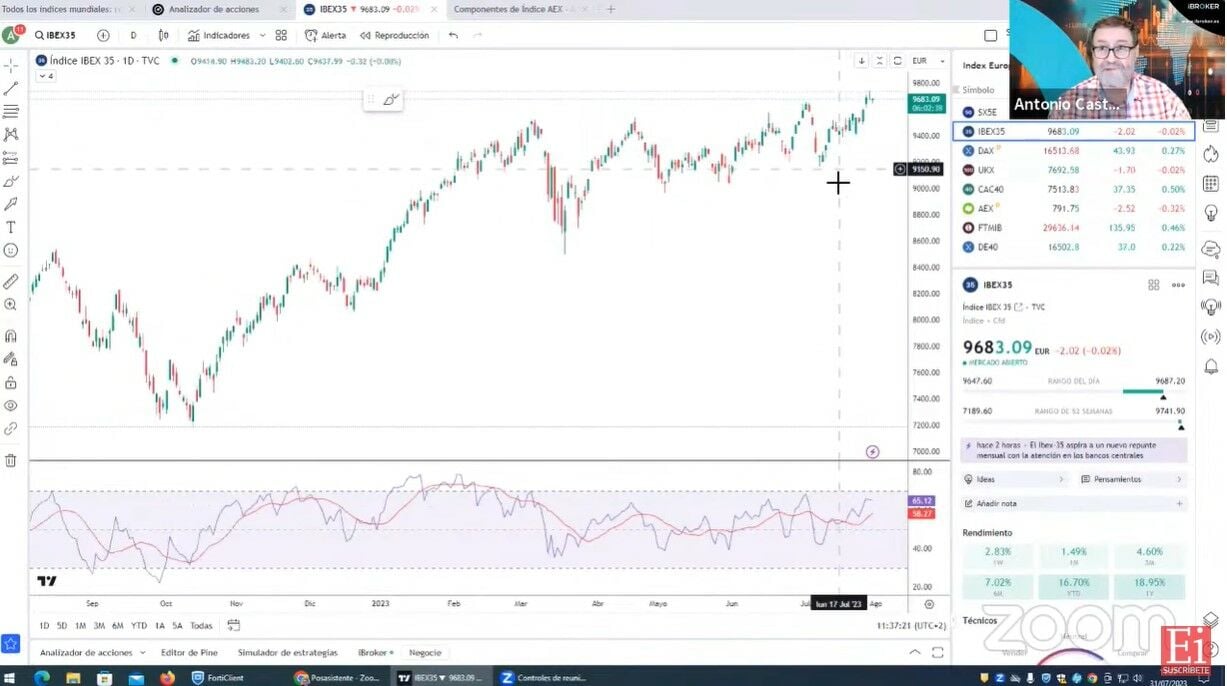Click the purple lightning event marker

(872, 452)
